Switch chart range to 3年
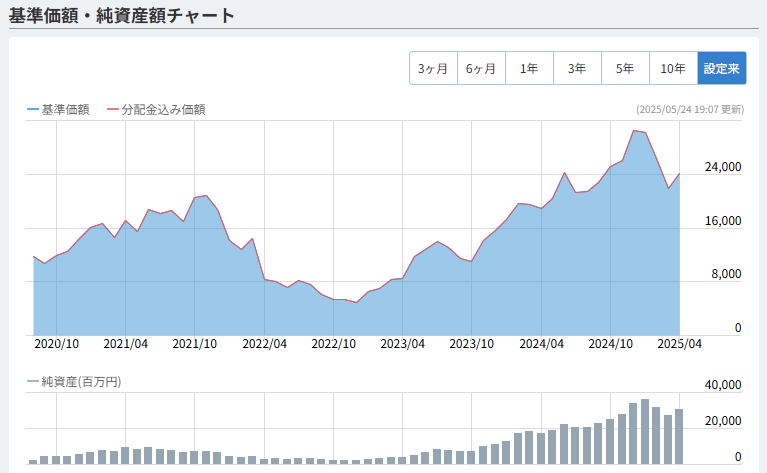The image size is (767, 473). [577, 68]
